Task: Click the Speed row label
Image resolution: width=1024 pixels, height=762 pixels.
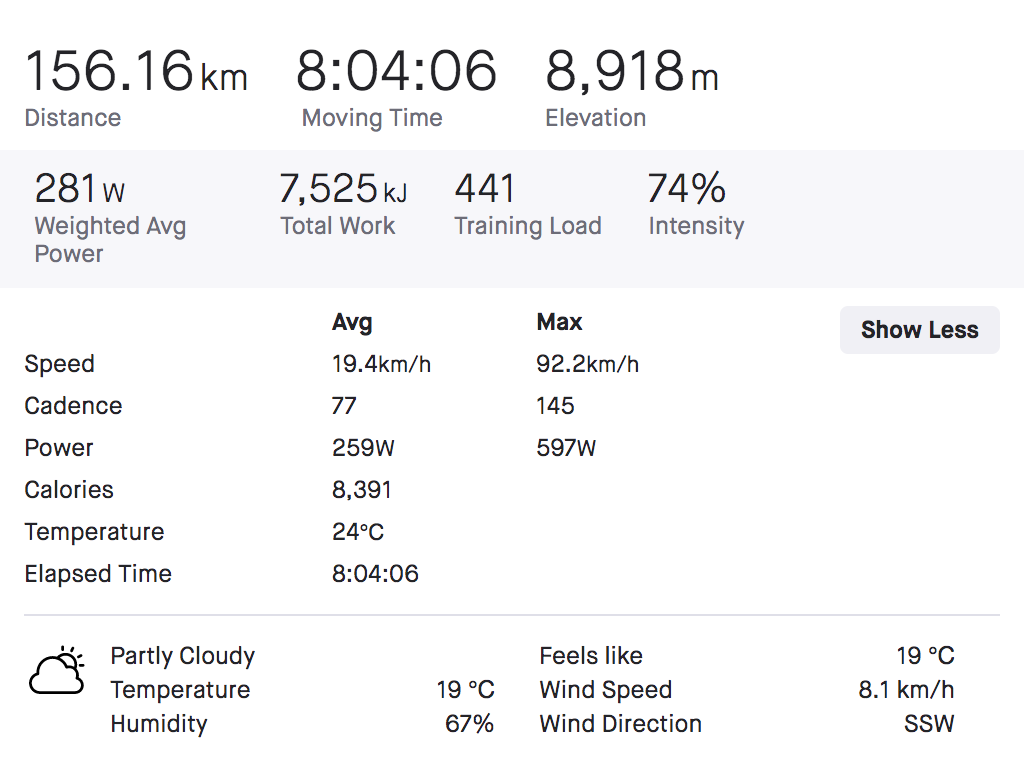Action: (60, 364)
